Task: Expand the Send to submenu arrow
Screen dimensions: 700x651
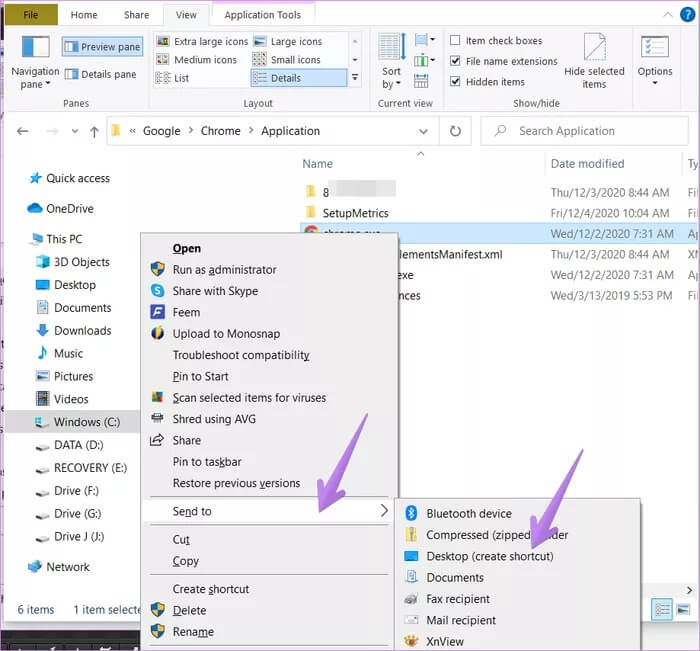Action: click(x=384, y=510)
